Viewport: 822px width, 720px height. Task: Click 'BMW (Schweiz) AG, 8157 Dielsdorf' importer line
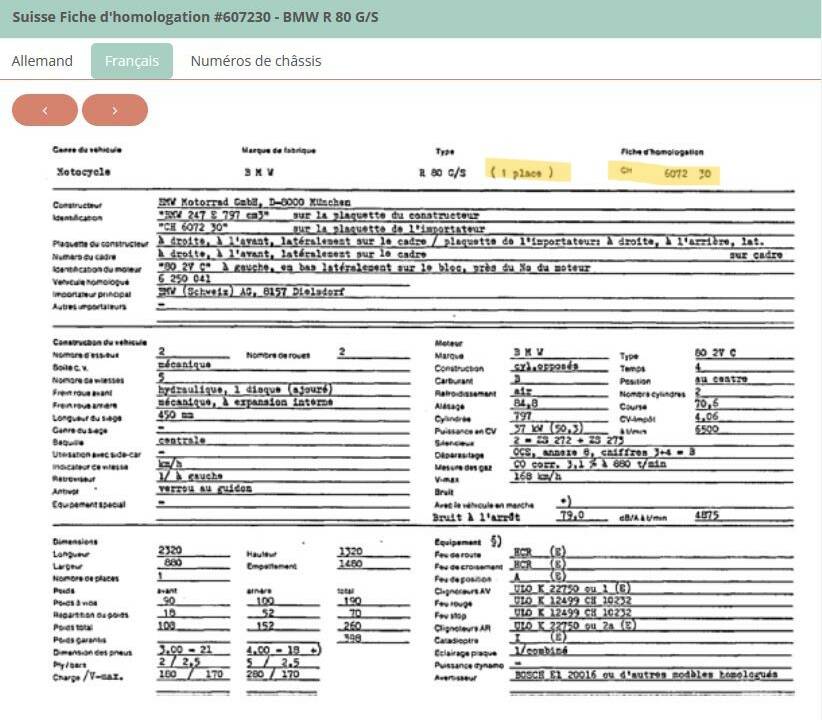[x=251, y=292]
